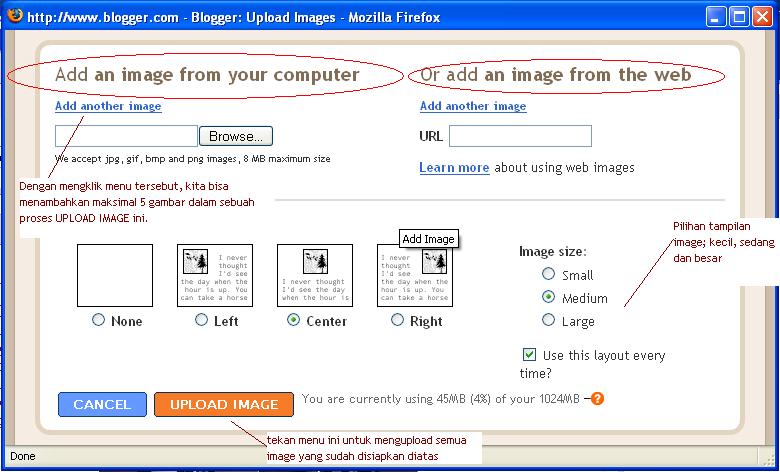Screen dimensions: 780x472
Task: Click the Browse... button
Action: pyautogui.click(x=236, y=136)
